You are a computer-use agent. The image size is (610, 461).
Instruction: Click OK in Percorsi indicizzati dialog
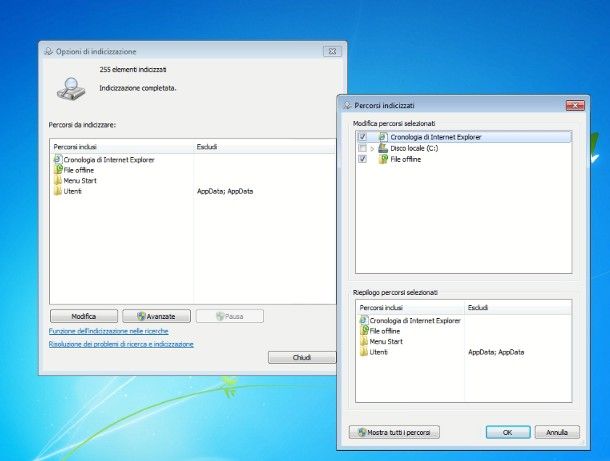click(508, 432)
